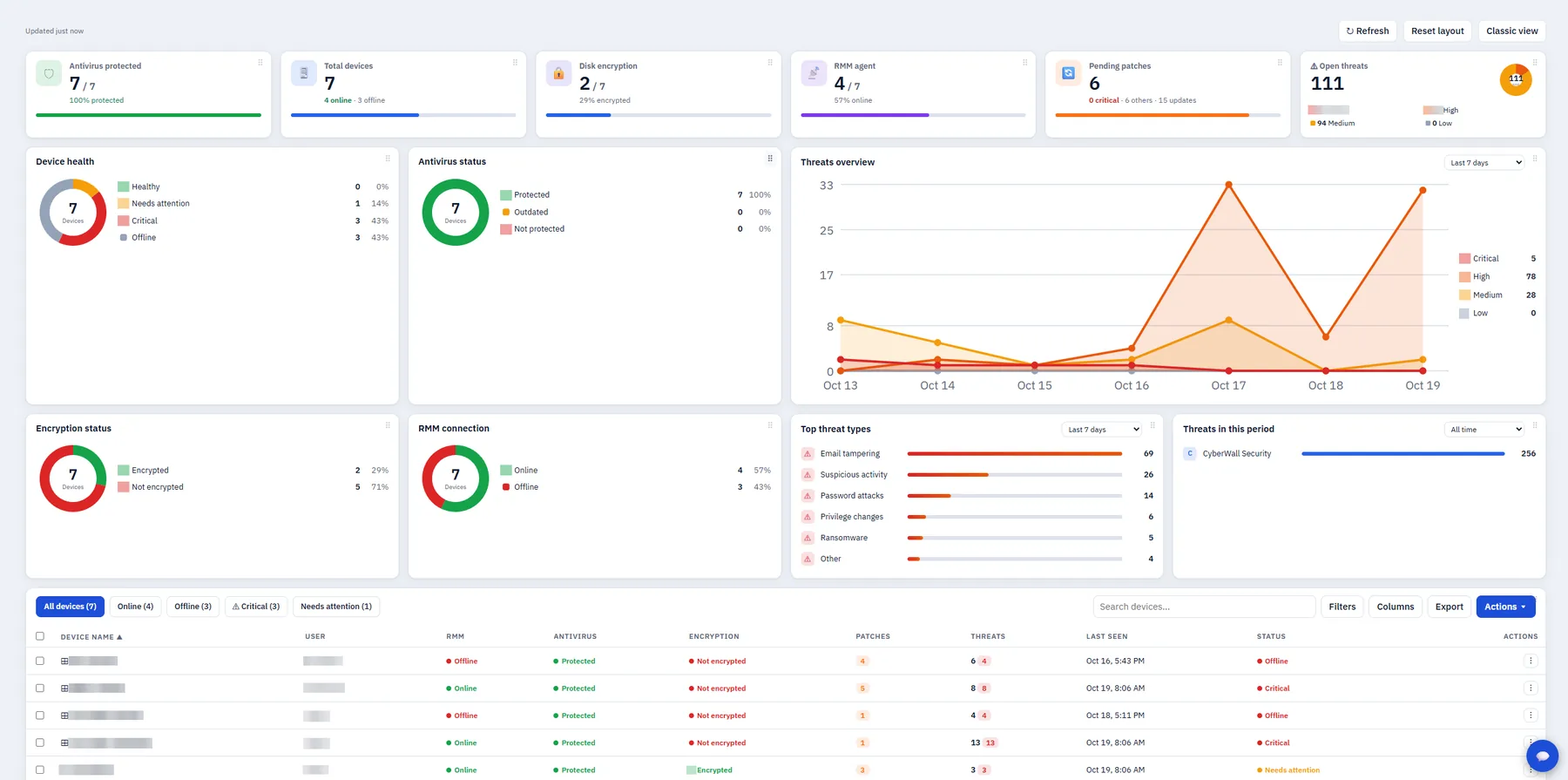Image resolution: width=1568 pixels, height=780 pixels.
Task: Click the Suspicious activity threat row label
Action: [x=854, y=475]
